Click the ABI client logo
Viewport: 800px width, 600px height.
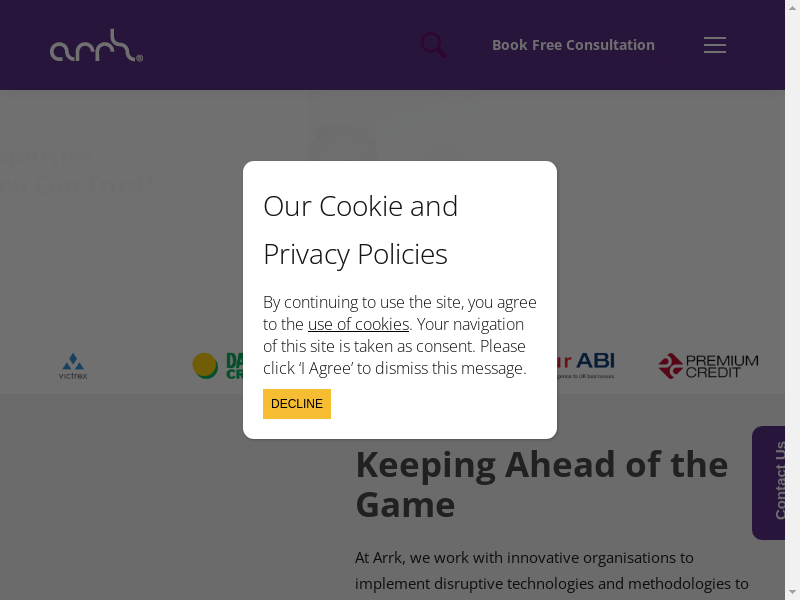point(590,364)
